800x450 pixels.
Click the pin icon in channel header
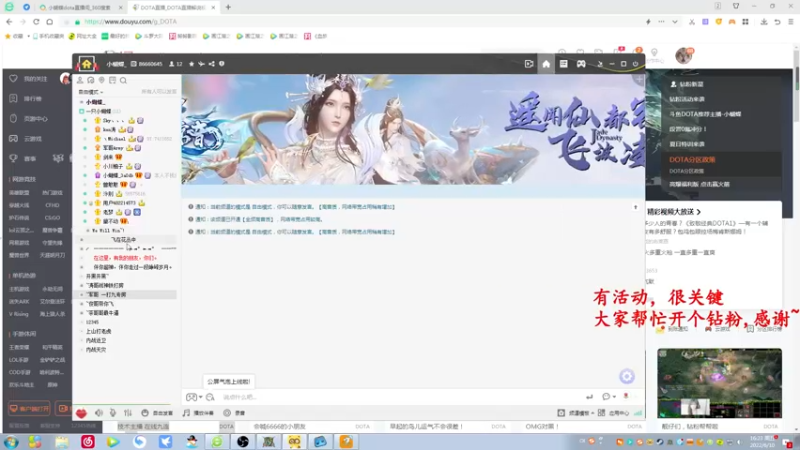coord(202,64)
